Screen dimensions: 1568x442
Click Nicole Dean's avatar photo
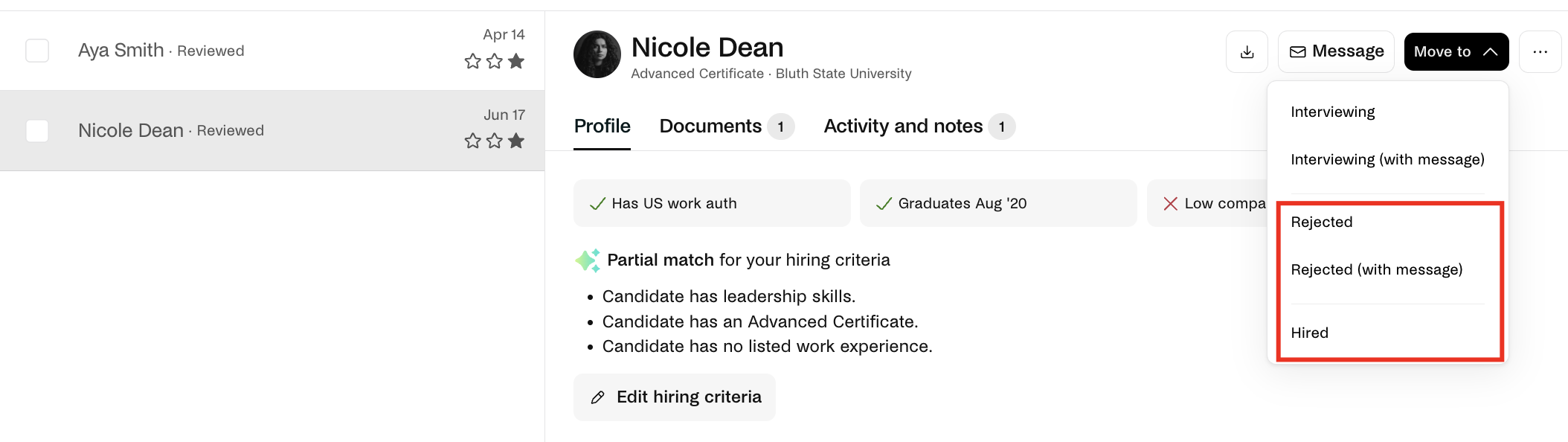pos(597,54)
